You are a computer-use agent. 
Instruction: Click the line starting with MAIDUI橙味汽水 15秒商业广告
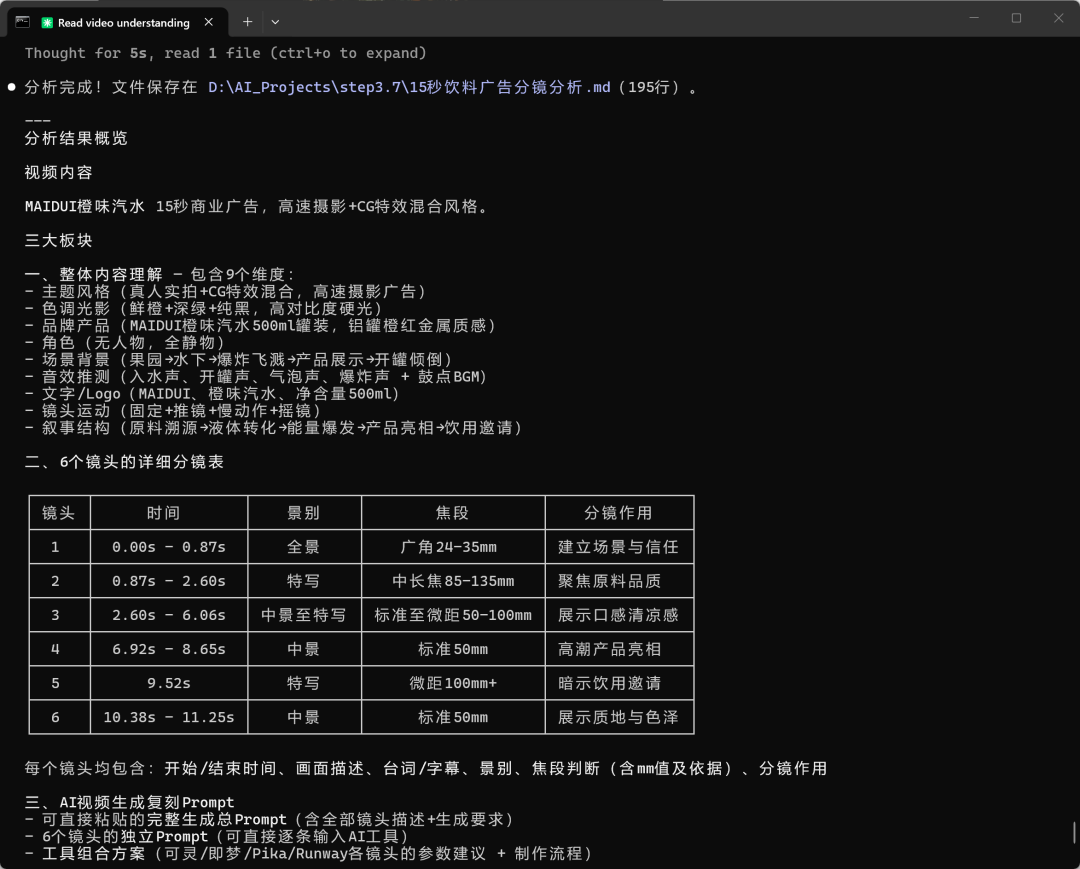[x=257, y=207]
